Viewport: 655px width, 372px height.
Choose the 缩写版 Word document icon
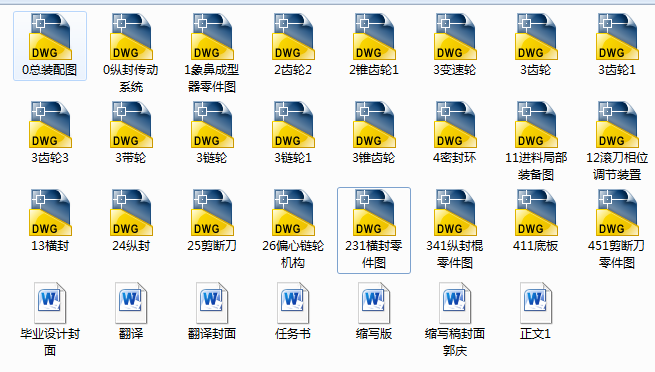pos(374,303)
